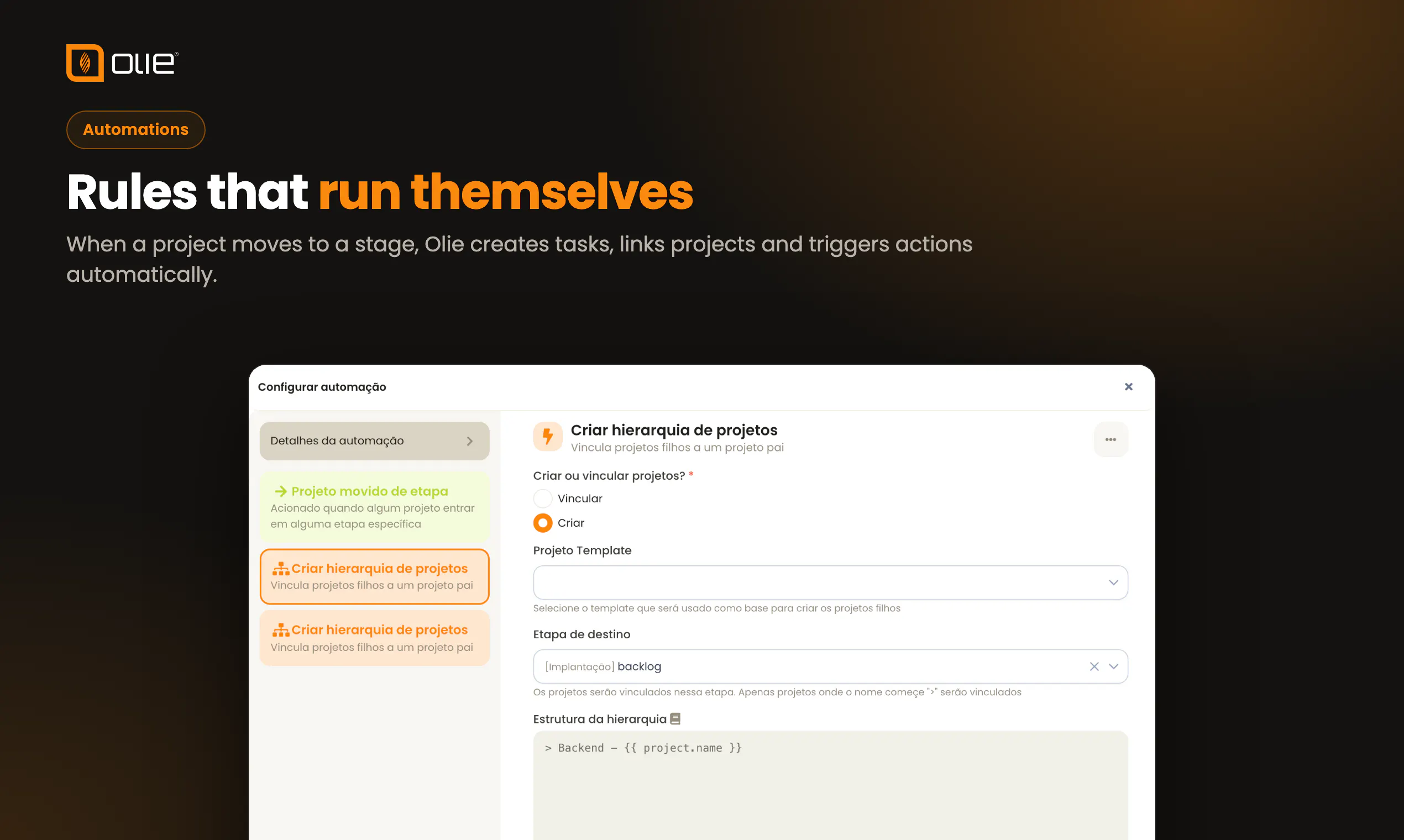Screen dimensions: 1404x840
Task: Select the highlighted Criar hierarquia de projetos step
Action: 374,576
